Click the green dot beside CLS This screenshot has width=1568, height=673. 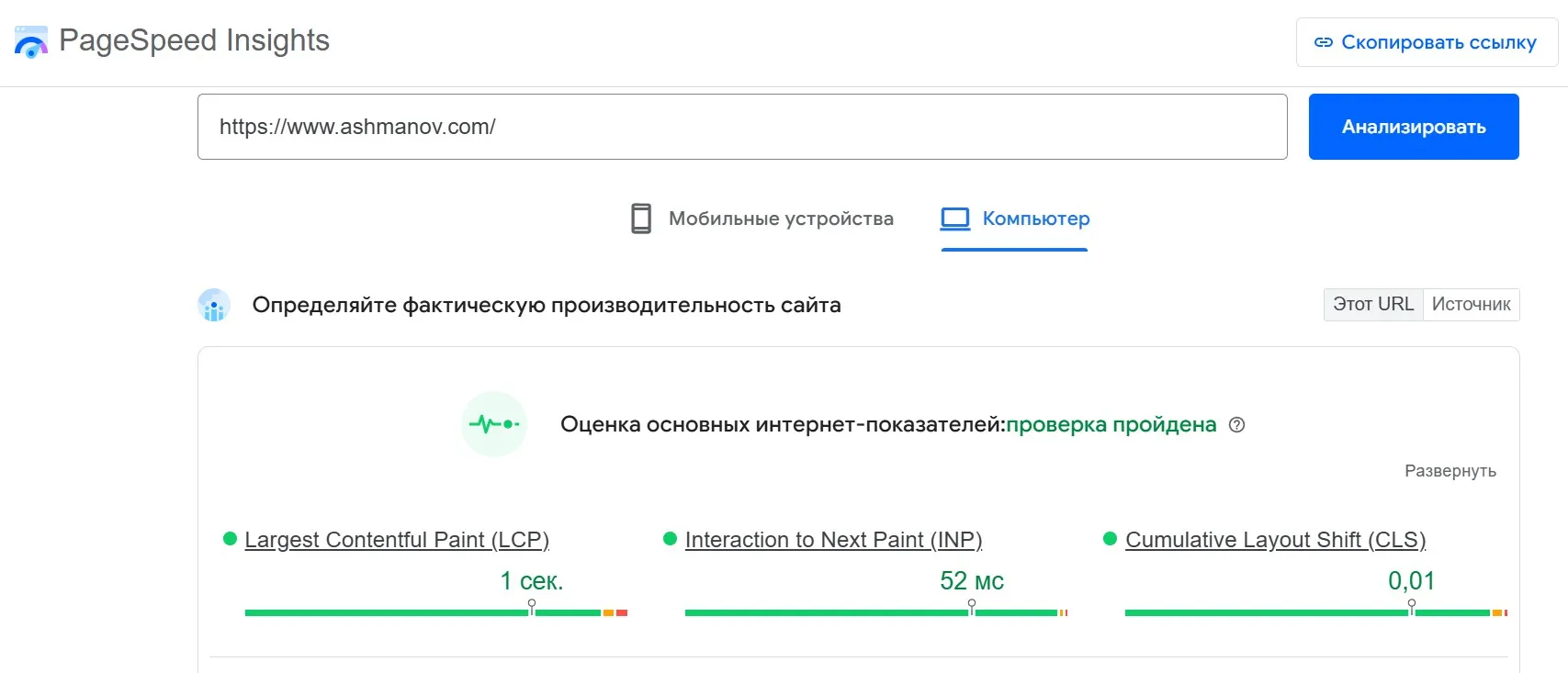click(x=1110, y=539)
